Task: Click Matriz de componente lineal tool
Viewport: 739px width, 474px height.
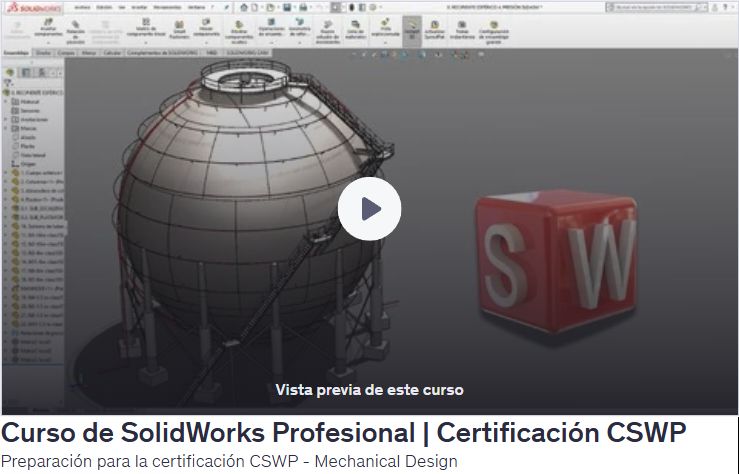Action: (x=146, y=29)
